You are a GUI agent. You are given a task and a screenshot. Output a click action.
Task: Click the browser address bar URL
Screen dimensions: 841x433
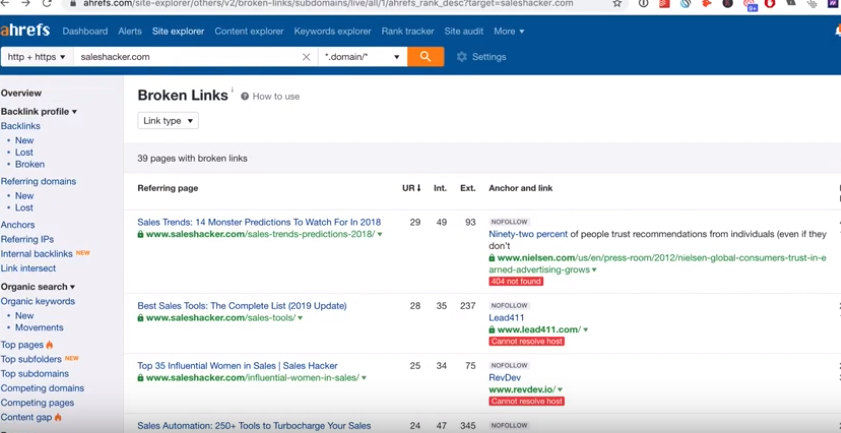328,4
